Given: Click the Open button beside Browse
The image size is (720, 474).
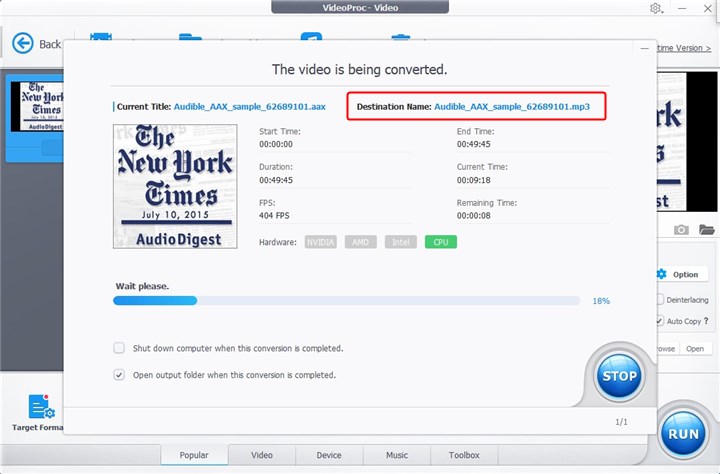Looking at the screenshot, I should [x=695, y=349].
